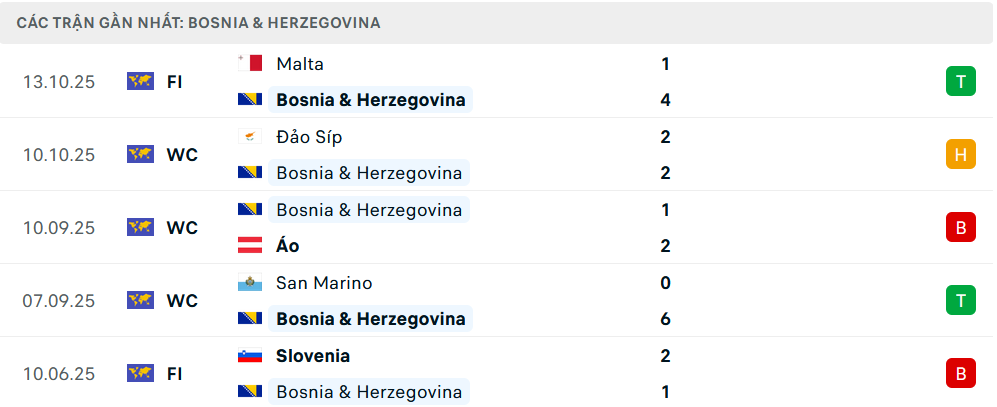
Task: Click the FI competition label for 10.06.25
Action: pyautogui.click(x=174, y=373)
